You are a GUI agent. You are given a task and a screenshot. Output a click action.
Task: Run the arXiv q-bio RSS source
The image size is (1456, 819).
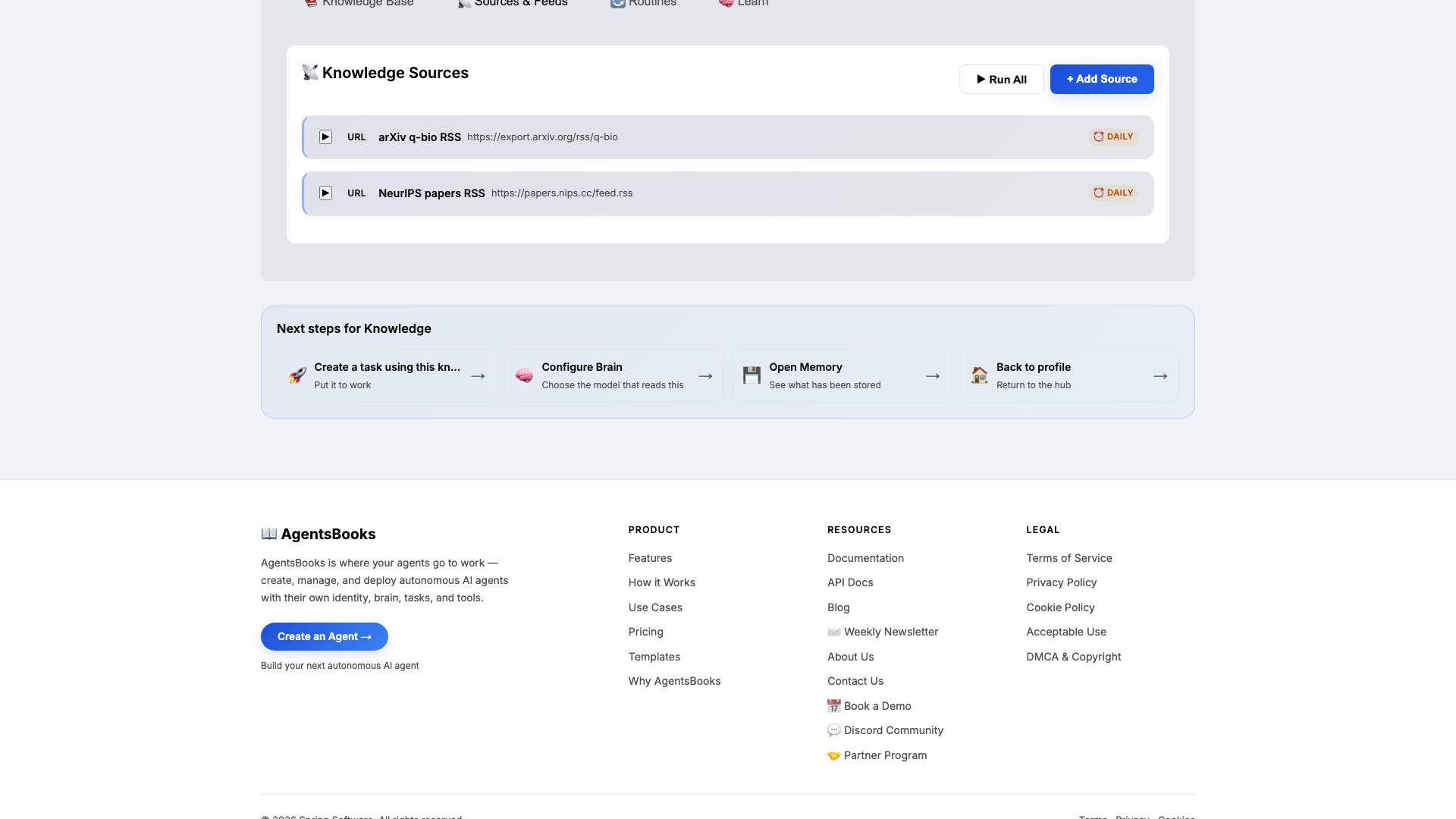325,137
